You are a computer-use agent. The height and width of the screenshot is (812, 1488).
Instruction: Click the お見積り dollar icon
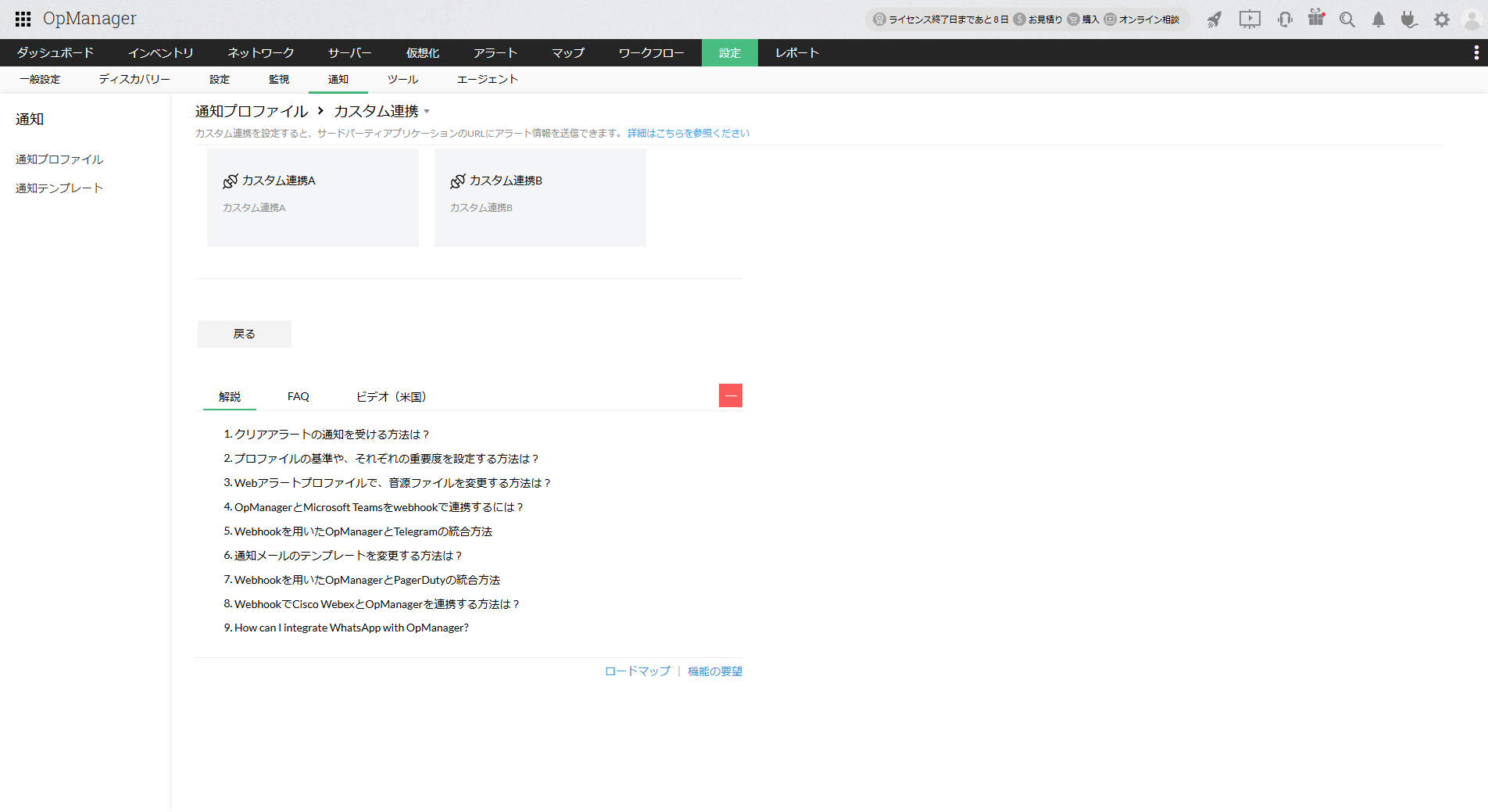[1020, 20]
